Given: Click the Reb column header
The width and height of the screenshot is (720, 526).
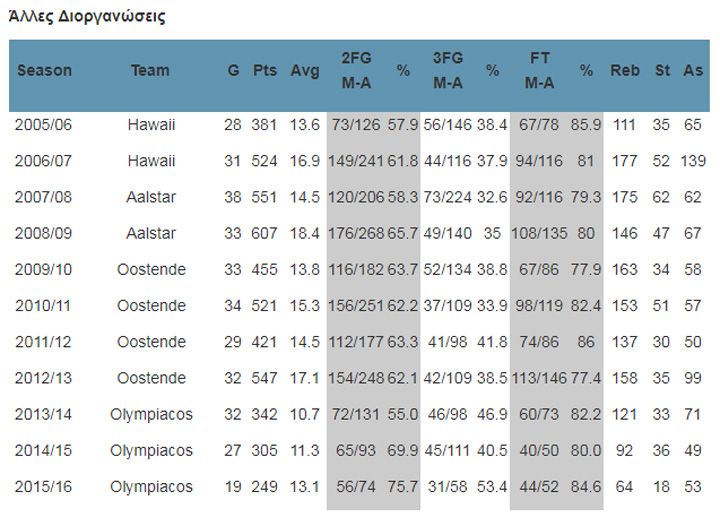Looking at the screenshot, I should [x=625, y=71].
